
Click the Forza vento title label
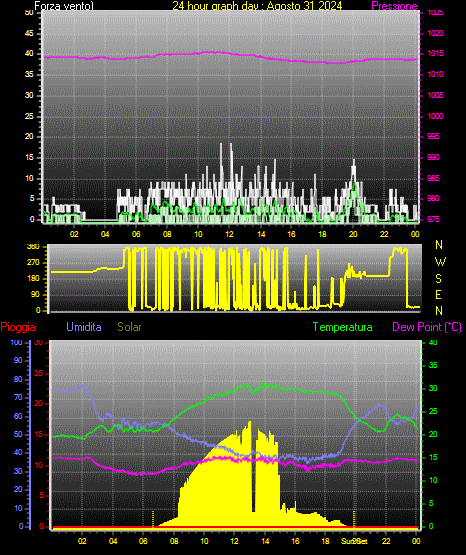64,6
